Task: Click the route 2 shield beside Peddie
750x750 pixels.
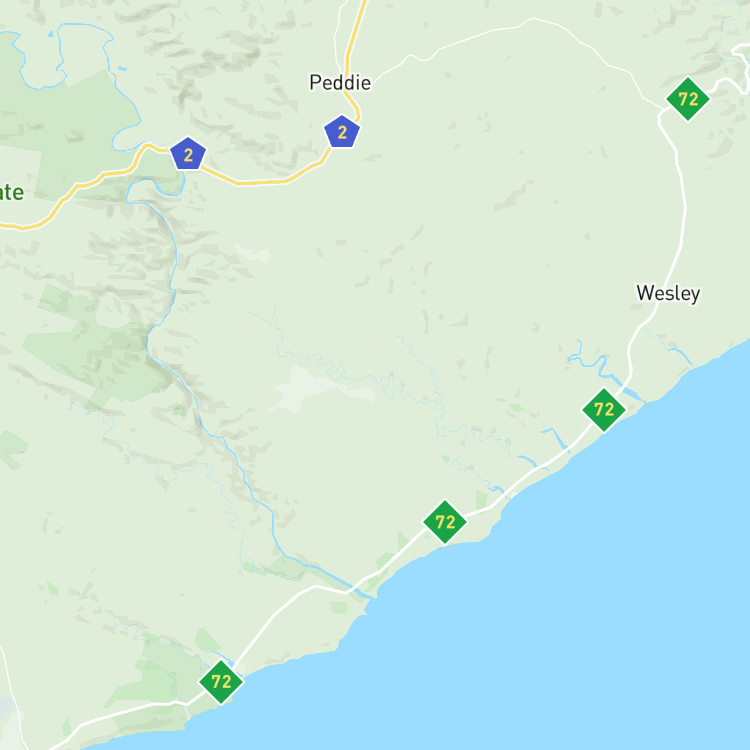Action: (x=342, y=132)
